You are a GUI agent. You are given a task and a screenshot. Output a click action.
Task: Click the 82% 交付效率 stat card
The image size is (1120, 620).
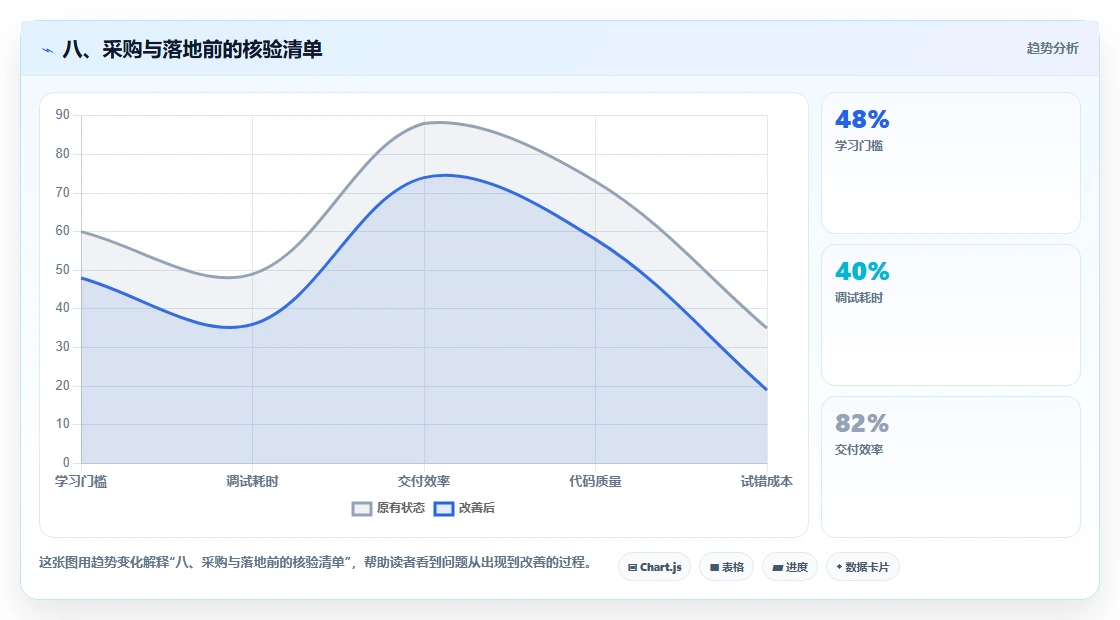(951, 467)
